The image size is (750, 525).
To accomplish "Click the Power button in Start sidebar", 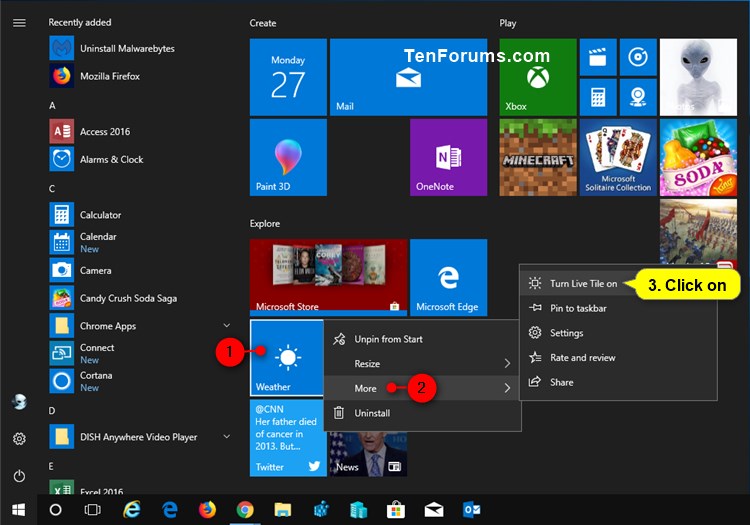I will (x=19, y=476).
